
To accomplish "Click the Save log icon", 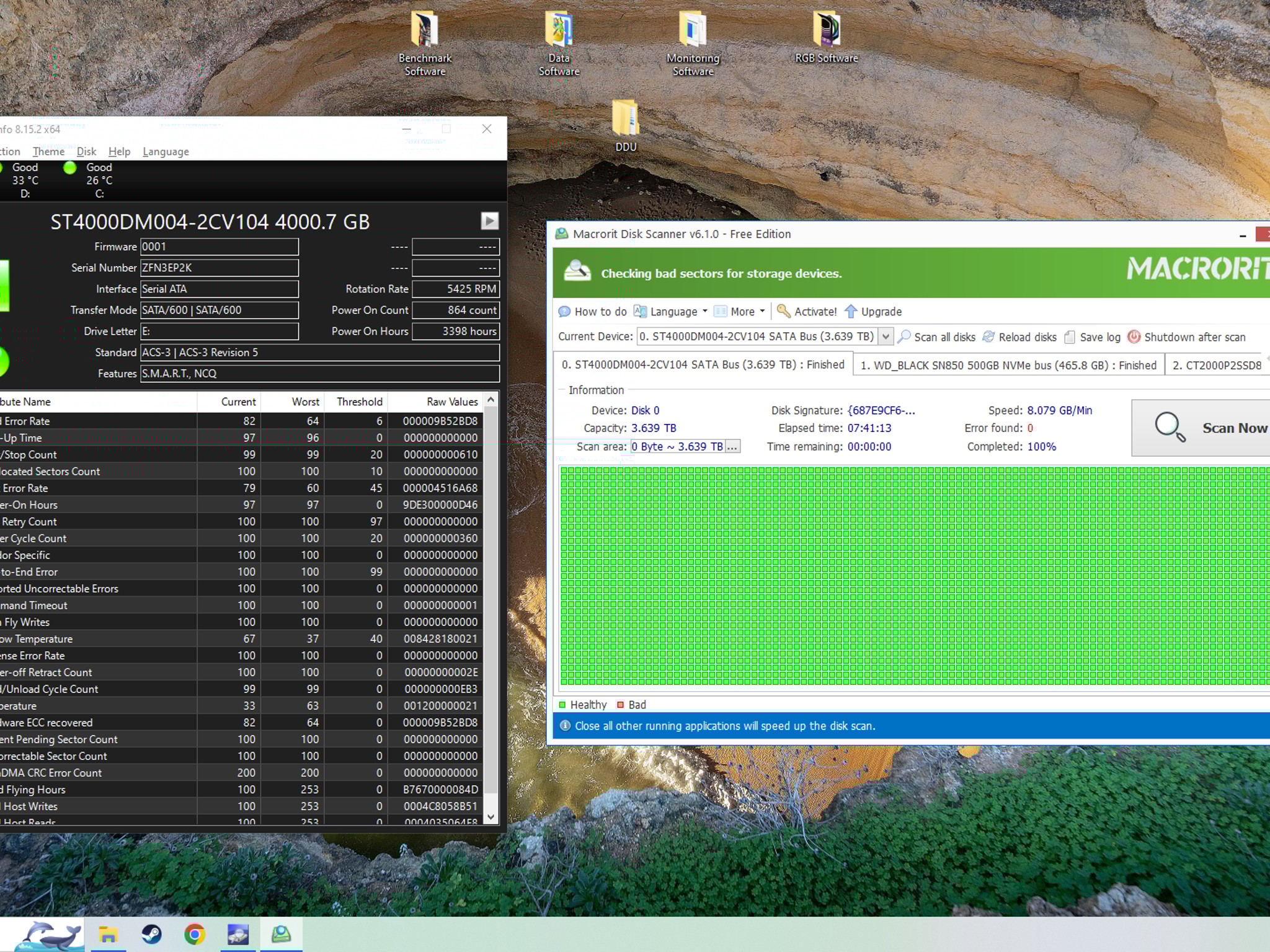I will [1071, 337].
